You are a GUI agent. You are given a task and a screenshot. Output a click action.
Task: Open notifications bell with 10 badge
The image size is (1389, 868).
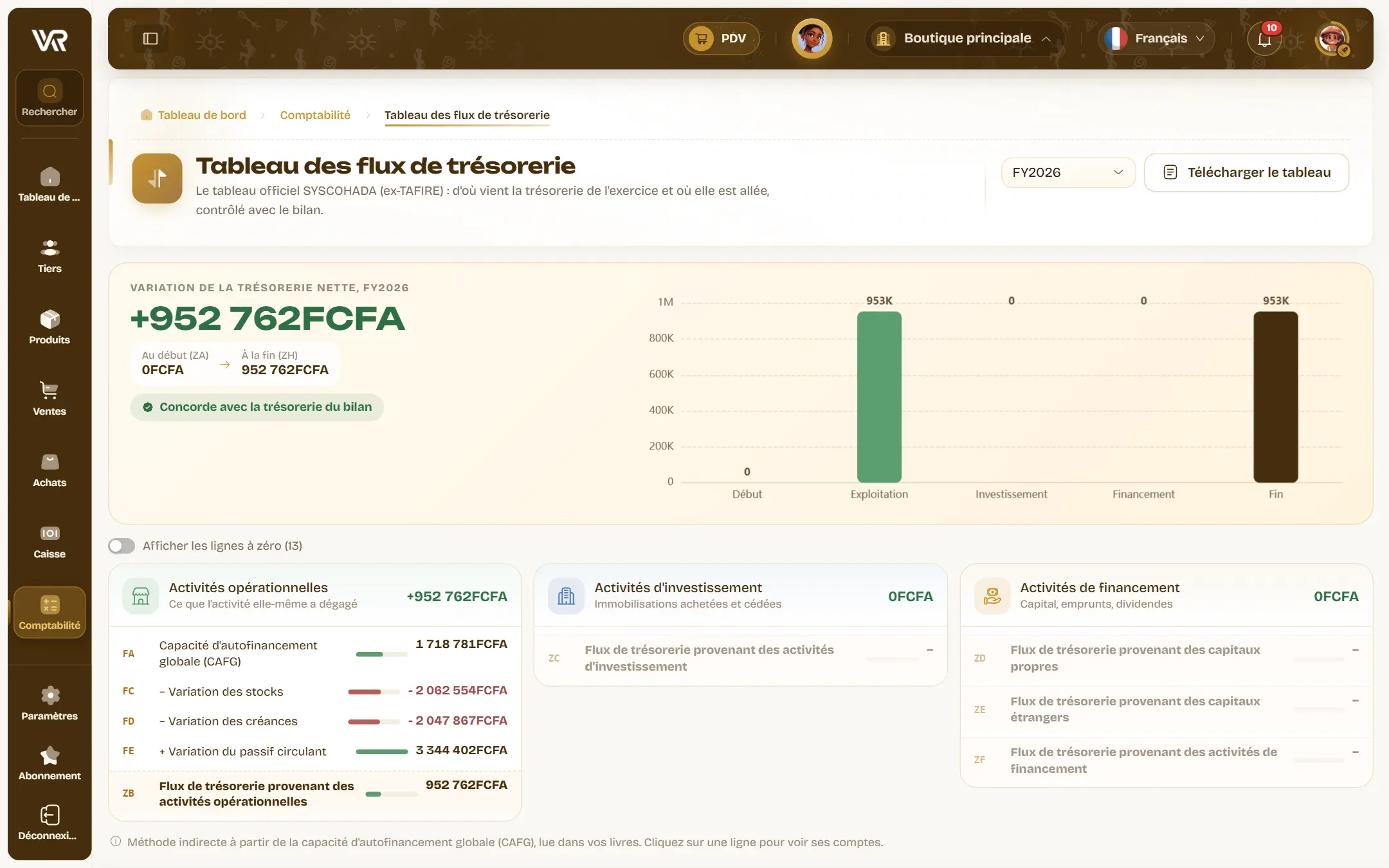[1265, 39]
